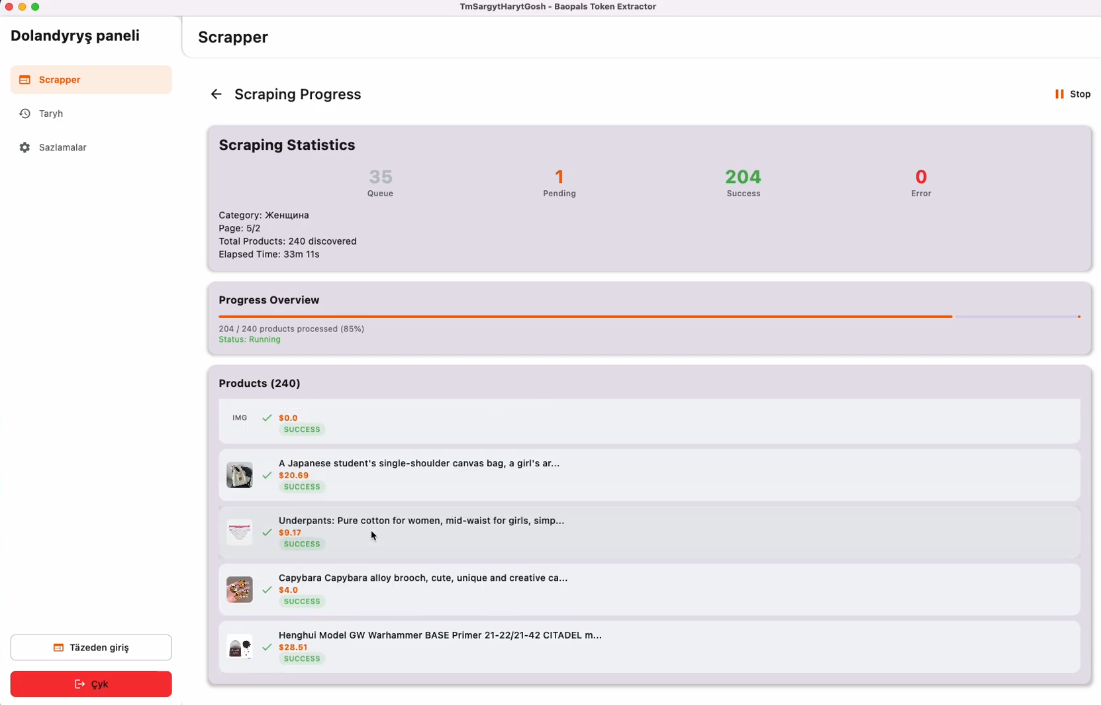Image resolution: width=1101 pixels, height=705 pixels.
Task: Open the Taryh menu item
Action: [91, 114]
